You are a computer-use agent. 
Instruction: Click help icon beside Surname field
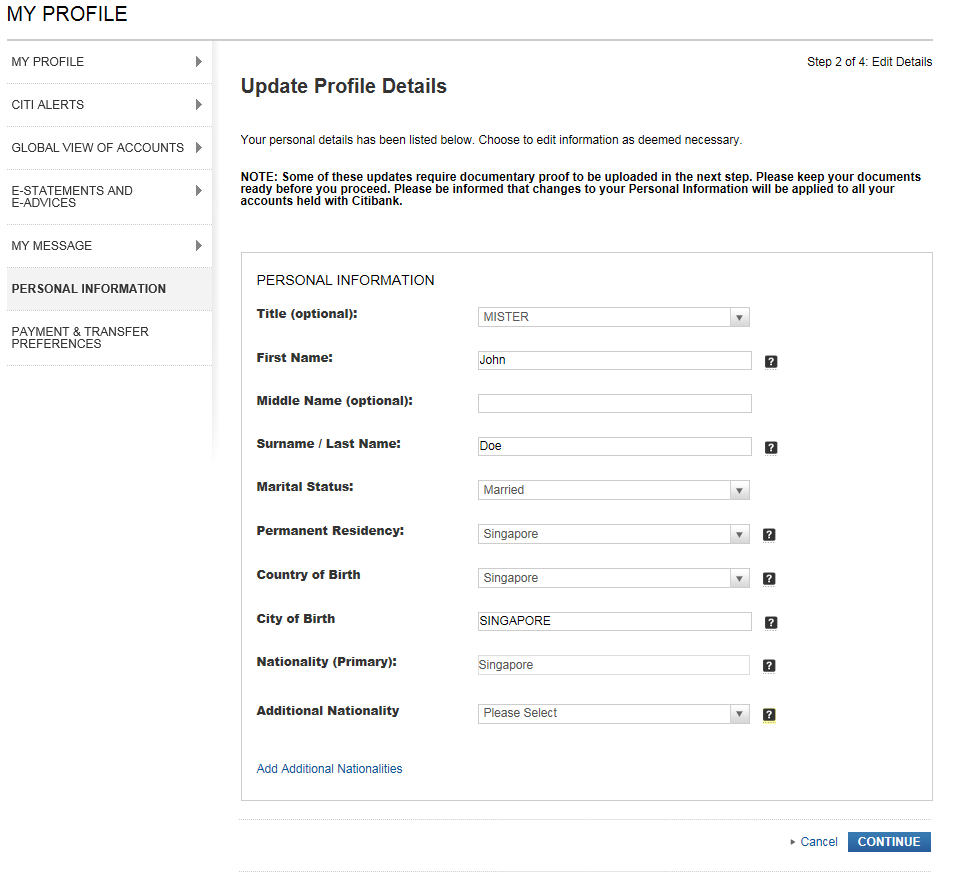(771, 448)
